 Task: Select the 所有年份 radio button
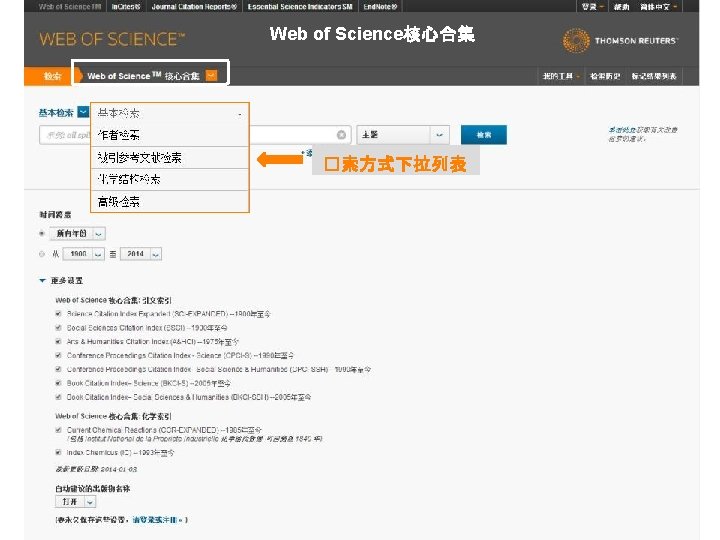point(42,234)
